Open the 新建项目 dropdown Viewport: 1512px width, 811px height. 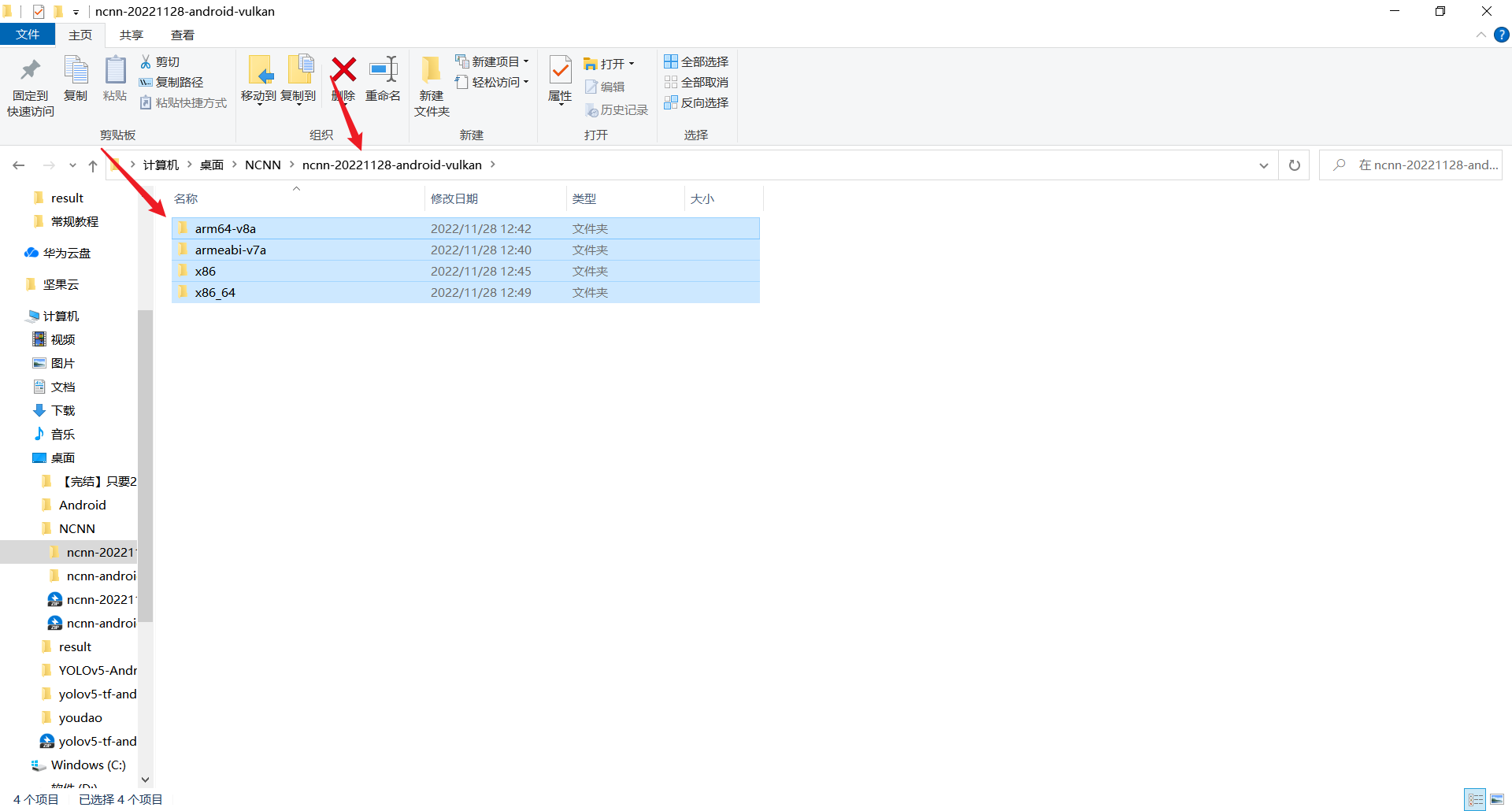(x=491, y=61)
